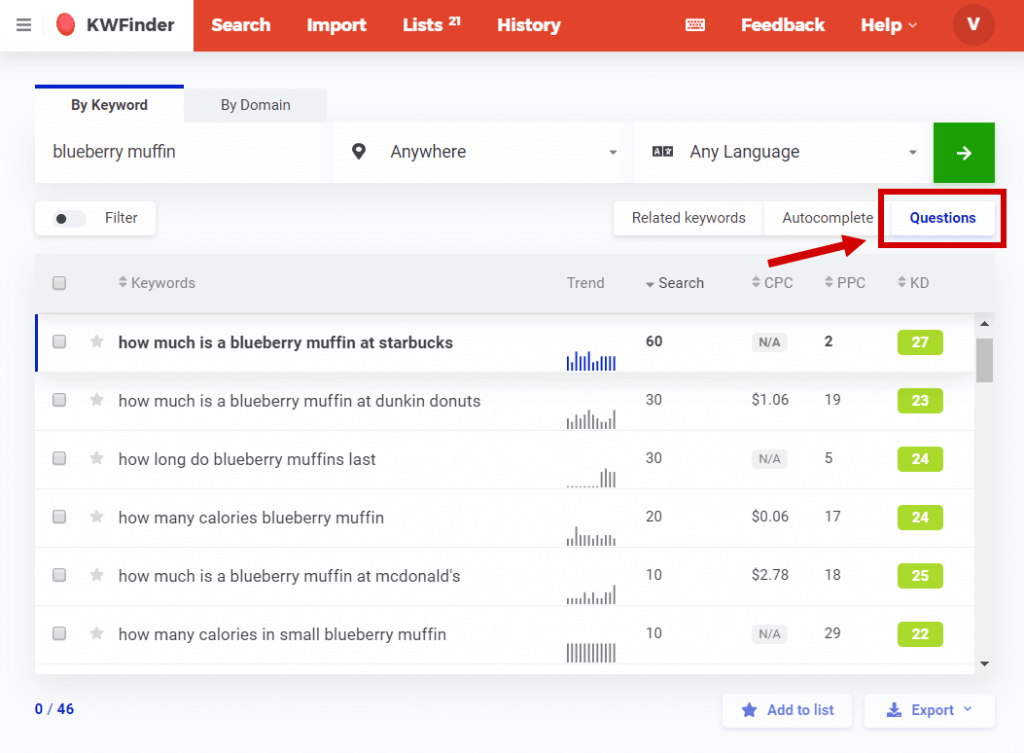Select the location pin icon

pyautogui.click(x=359, y=152)
